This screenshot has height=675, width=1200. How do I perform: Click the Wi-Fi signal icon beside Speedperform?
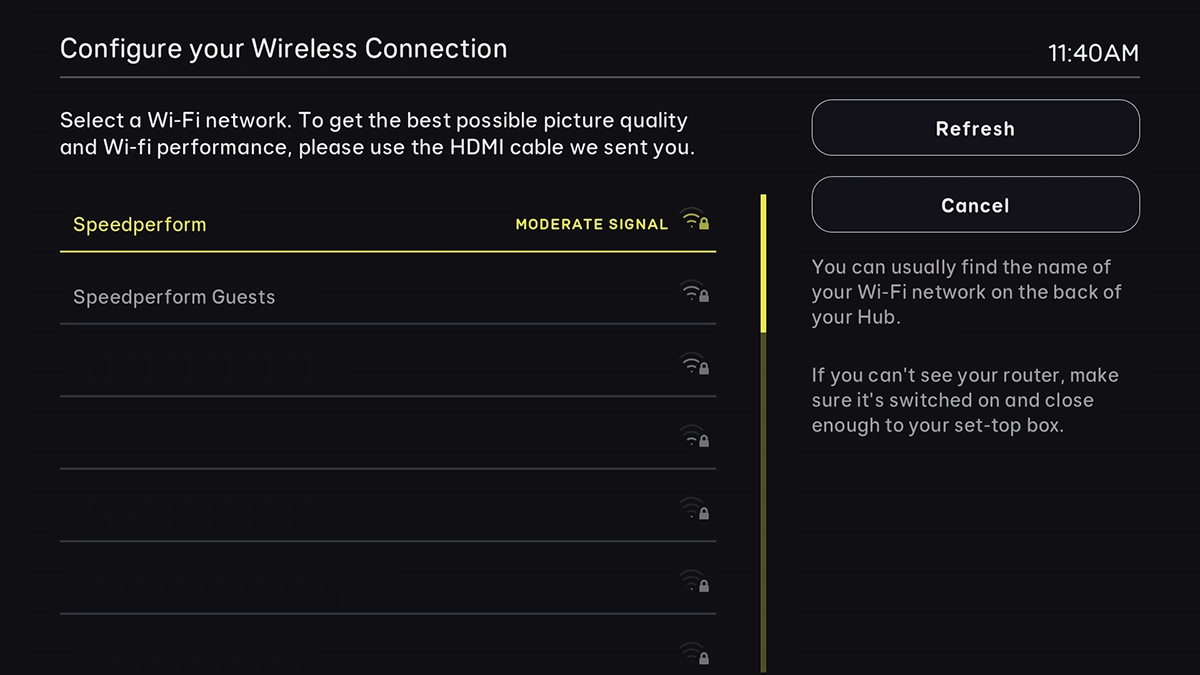pos(691,221)
